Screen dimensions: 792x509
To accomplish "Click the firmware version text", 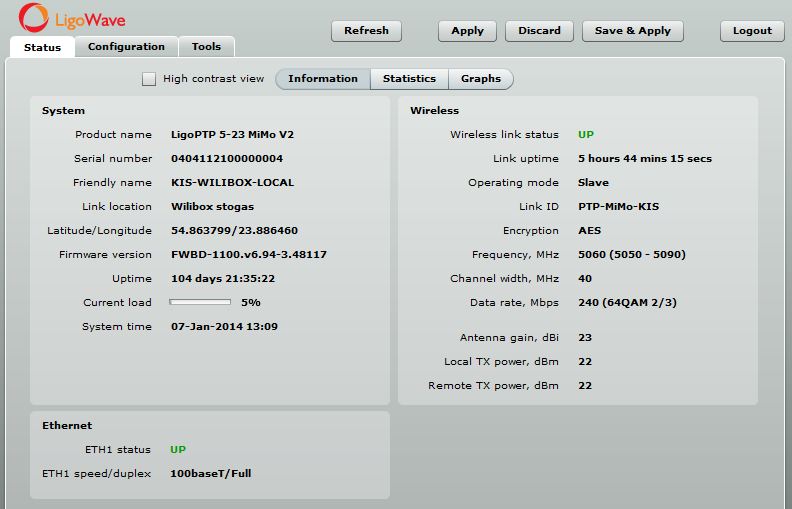I will point(248,255).
